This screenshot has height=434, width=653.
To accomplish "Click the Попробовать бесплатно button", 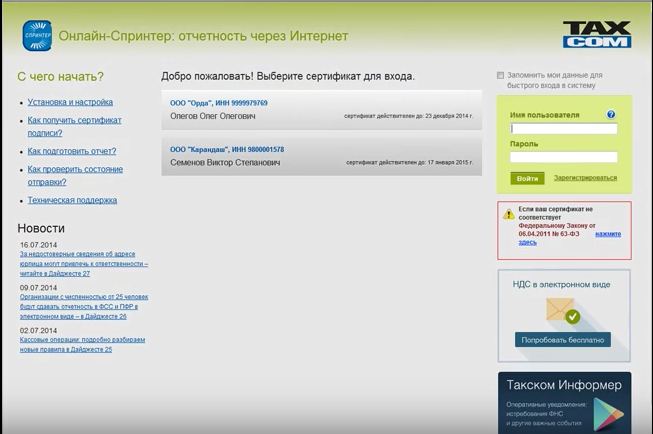I will [x=563, y=340].
